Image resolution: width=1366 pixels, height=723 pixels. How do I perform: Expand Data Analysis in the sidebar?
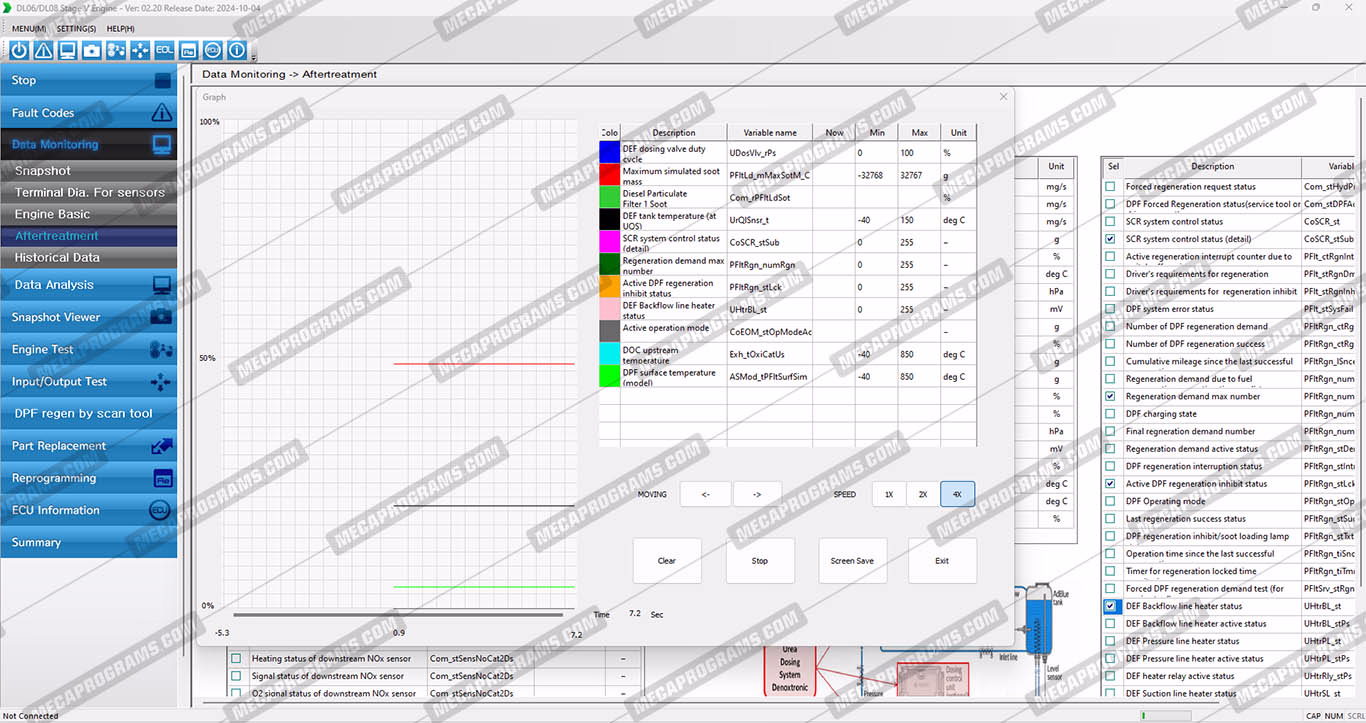[88, 285]
